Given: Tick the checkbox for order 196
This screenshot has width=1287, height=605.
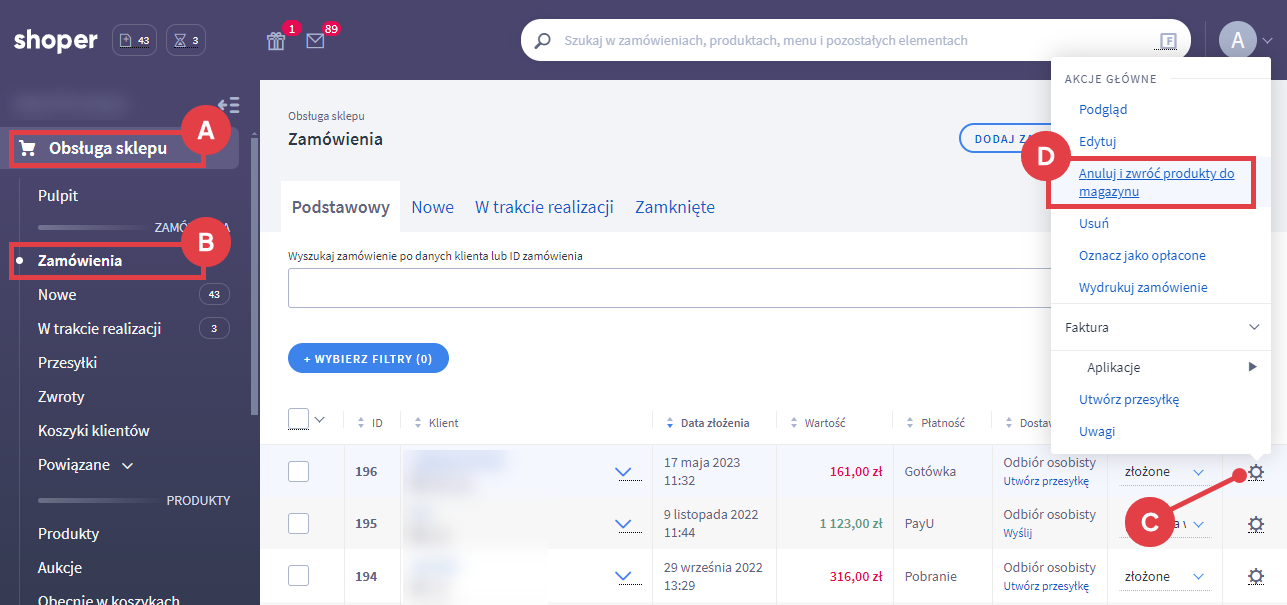Looking at the screenshot, I should click(298, 471).
